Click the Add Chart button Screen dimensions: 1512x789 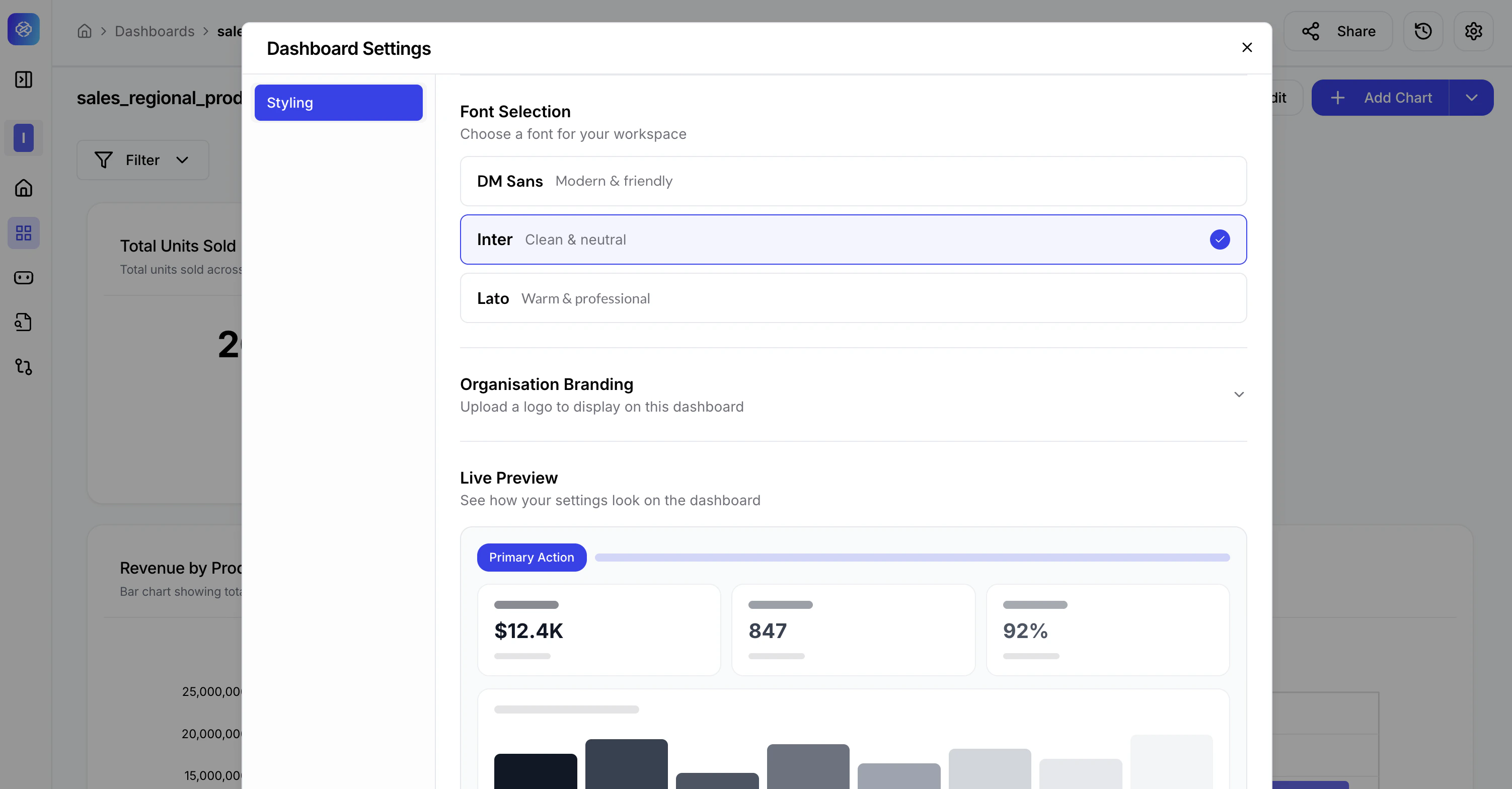(x=1381, y=98)
